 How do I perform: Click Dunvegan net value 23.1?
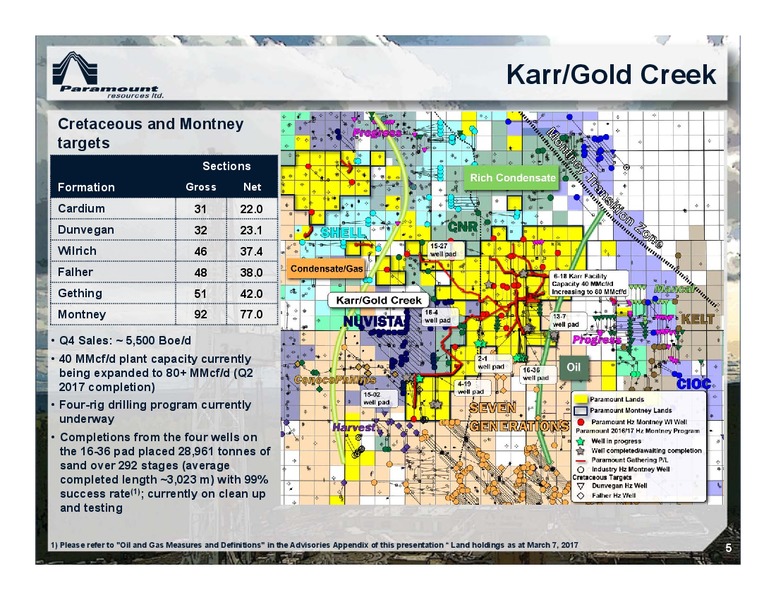(x=251, y=230)
